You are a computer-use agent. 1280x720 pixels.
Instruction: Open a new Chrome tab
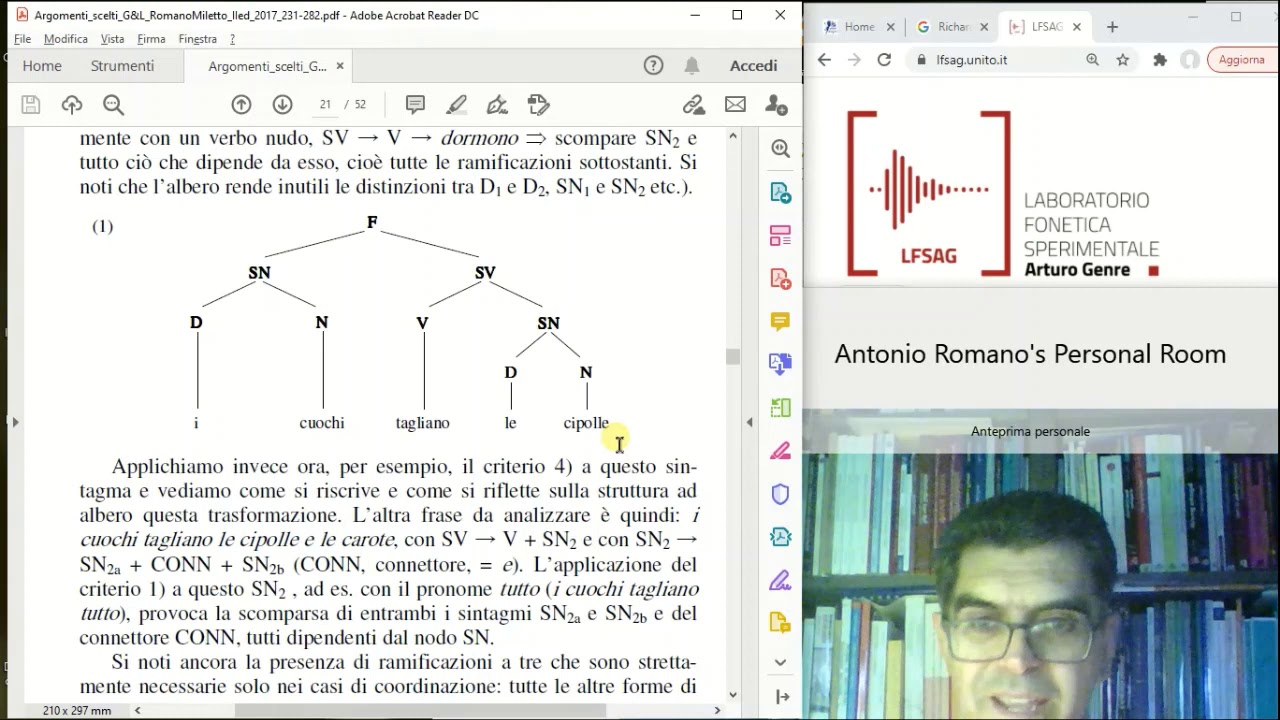coord(1112,27)
